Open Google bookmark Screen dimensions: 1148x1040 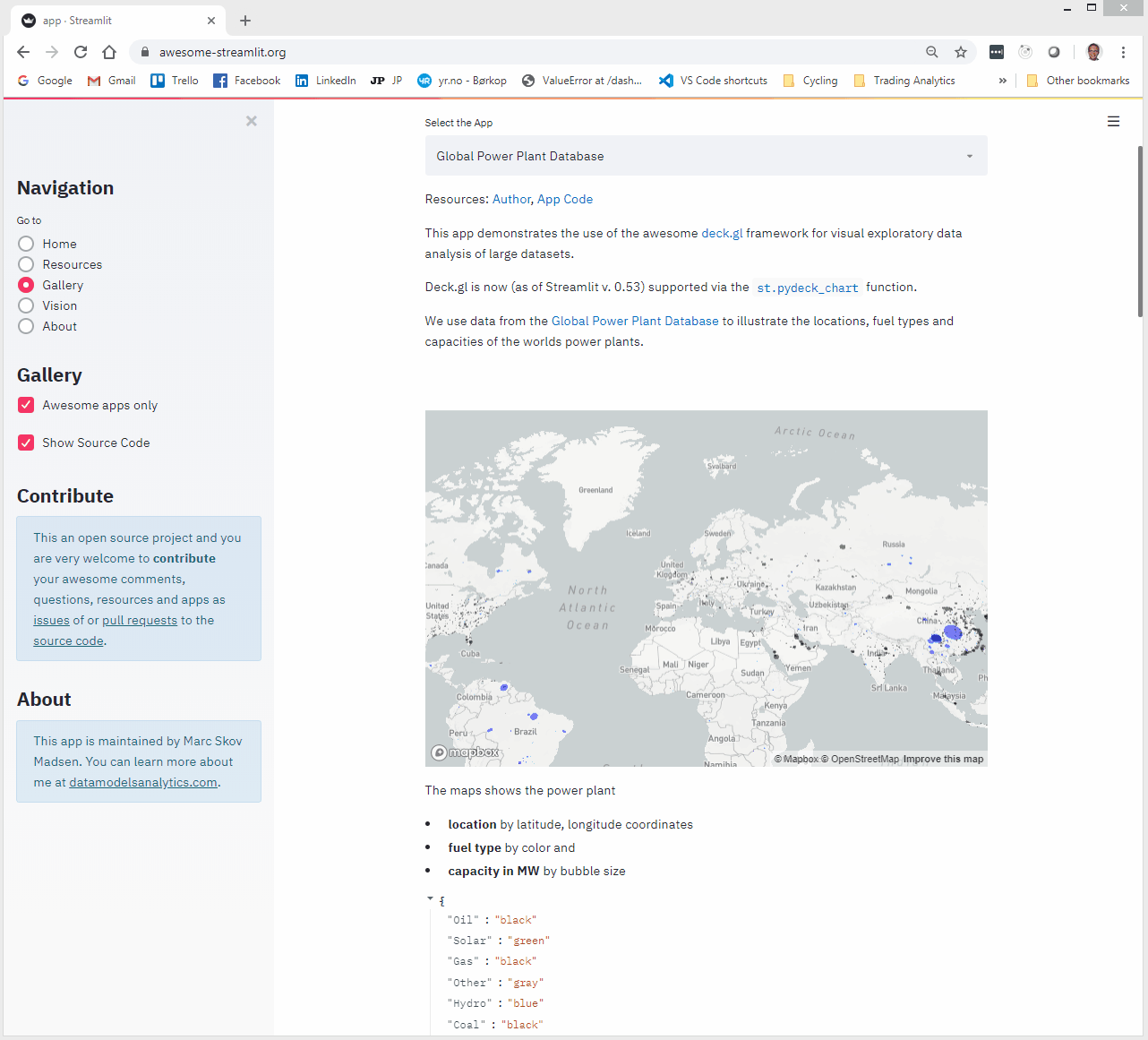tap(45, 81)
